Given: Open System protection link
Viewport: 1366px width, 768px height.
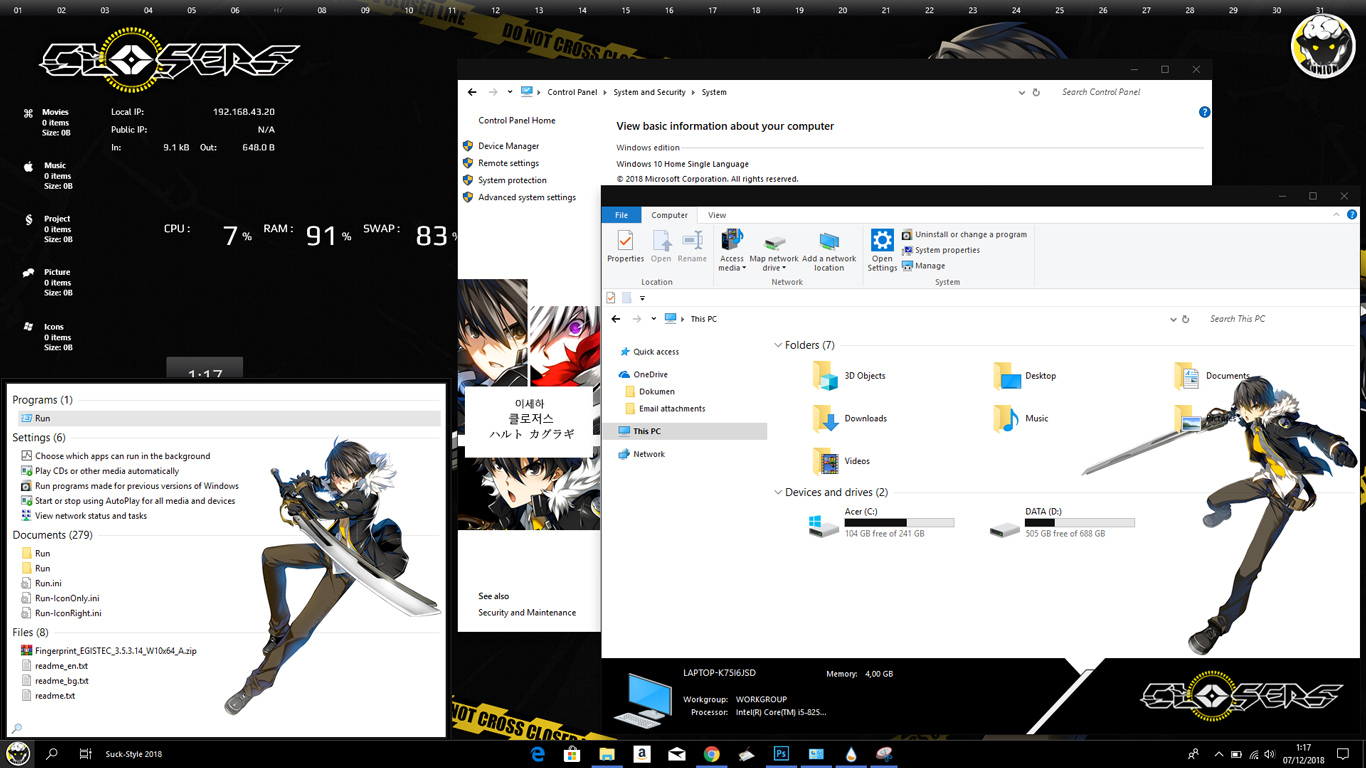Looking at the screenshot, I should (x=512, y=180).
